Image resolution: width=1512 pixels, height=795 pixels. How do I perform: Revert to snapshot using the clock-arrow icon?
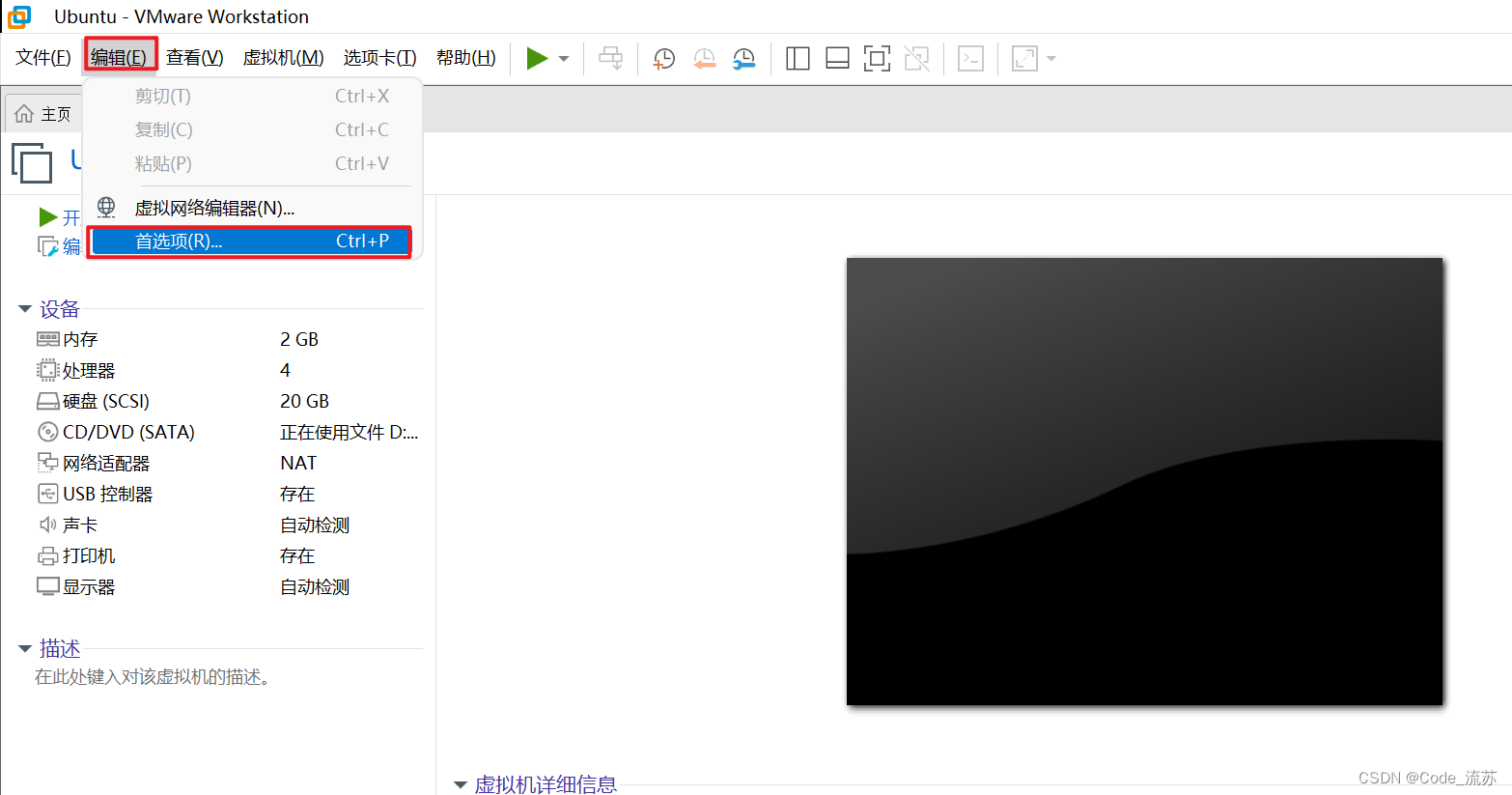click(x=705, y=59)
